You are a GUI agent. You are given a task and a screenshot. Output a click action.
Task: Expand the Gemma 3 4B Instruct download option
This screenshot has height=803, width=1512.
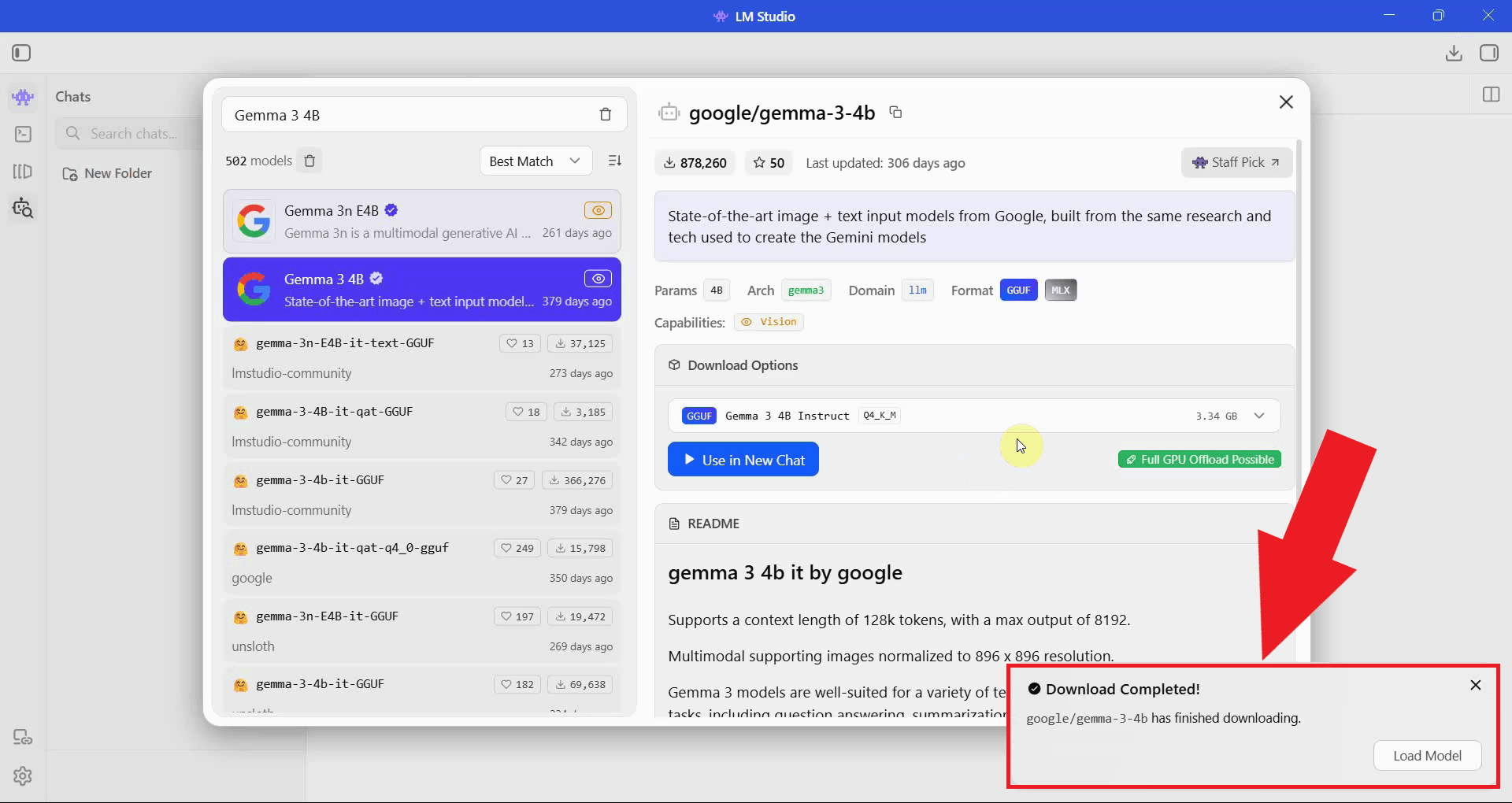pos(1258,416)
